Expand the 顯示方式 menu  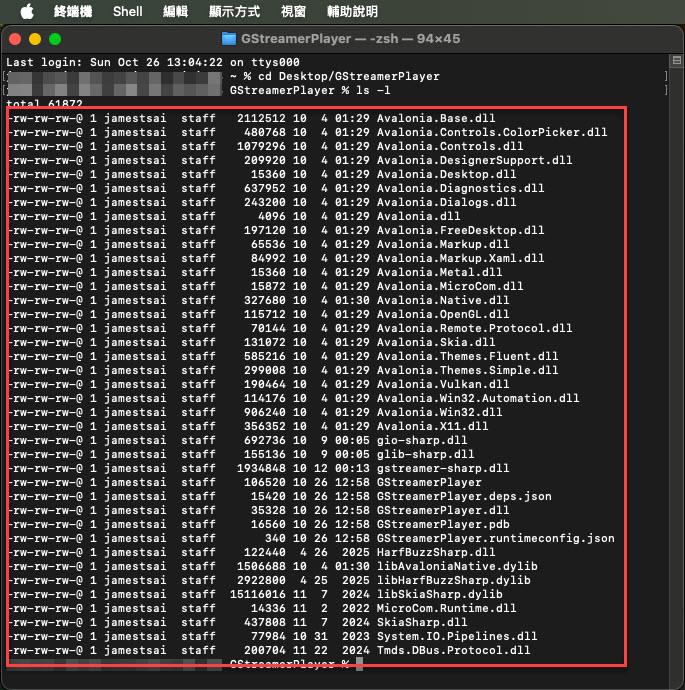point(233,11)
